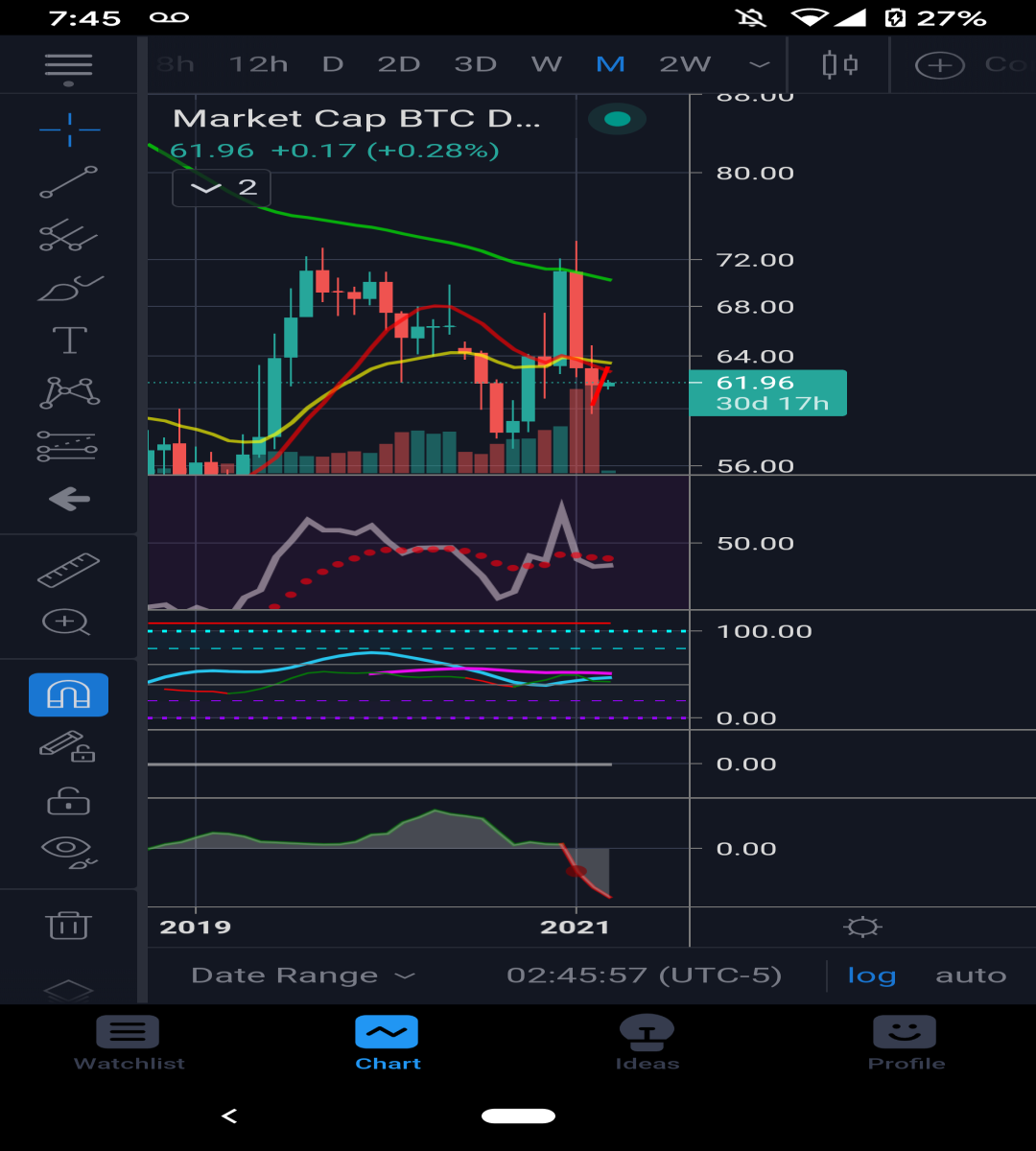Open the hamburger menu at top left
Viewport: 1036px width, 1151px height.
[68, 66]
